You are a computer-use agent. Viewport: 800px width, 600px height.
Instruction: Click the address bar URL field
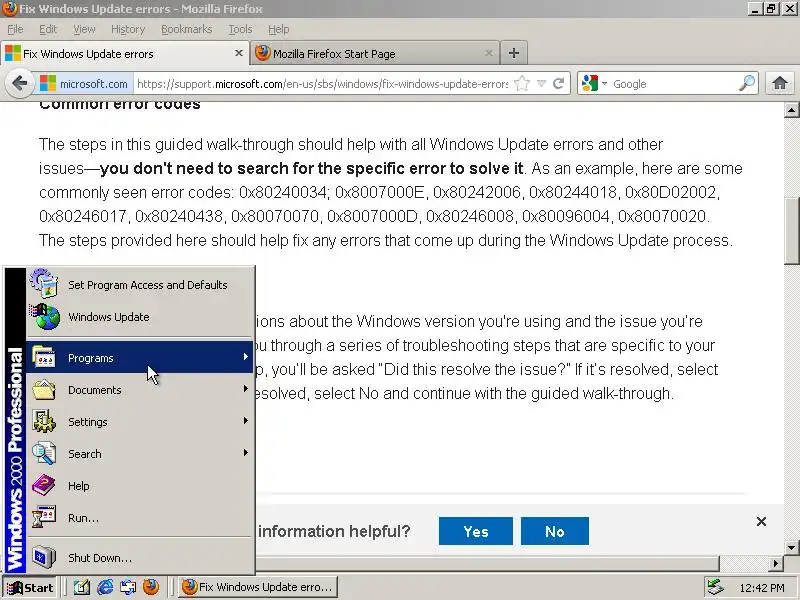322,84
